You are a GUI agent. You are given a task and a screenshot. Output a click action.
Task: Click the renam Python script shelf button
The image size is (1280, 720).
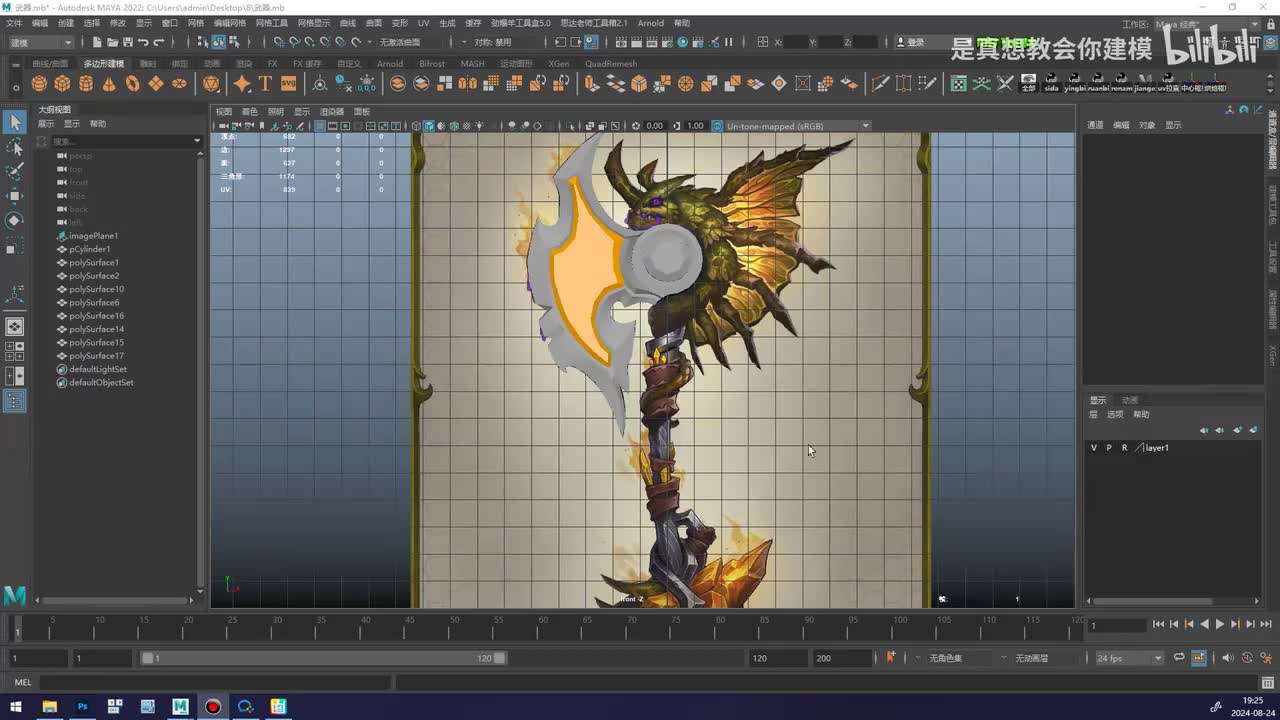(1122, 84)
